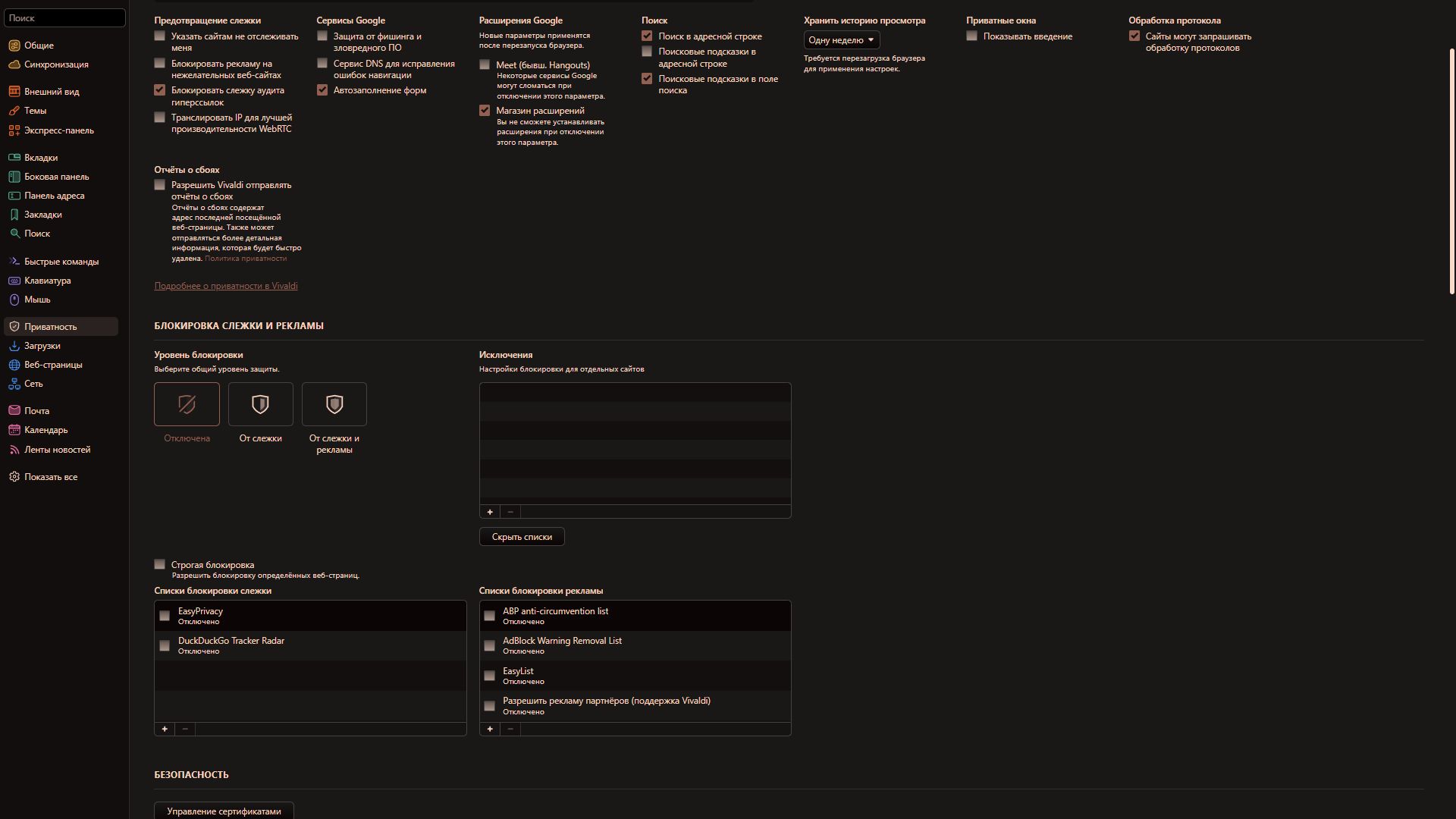Viewport: 1456px width, 819px height.
Task: Add an ad blocking list with plus
Action: click(490, 729)
